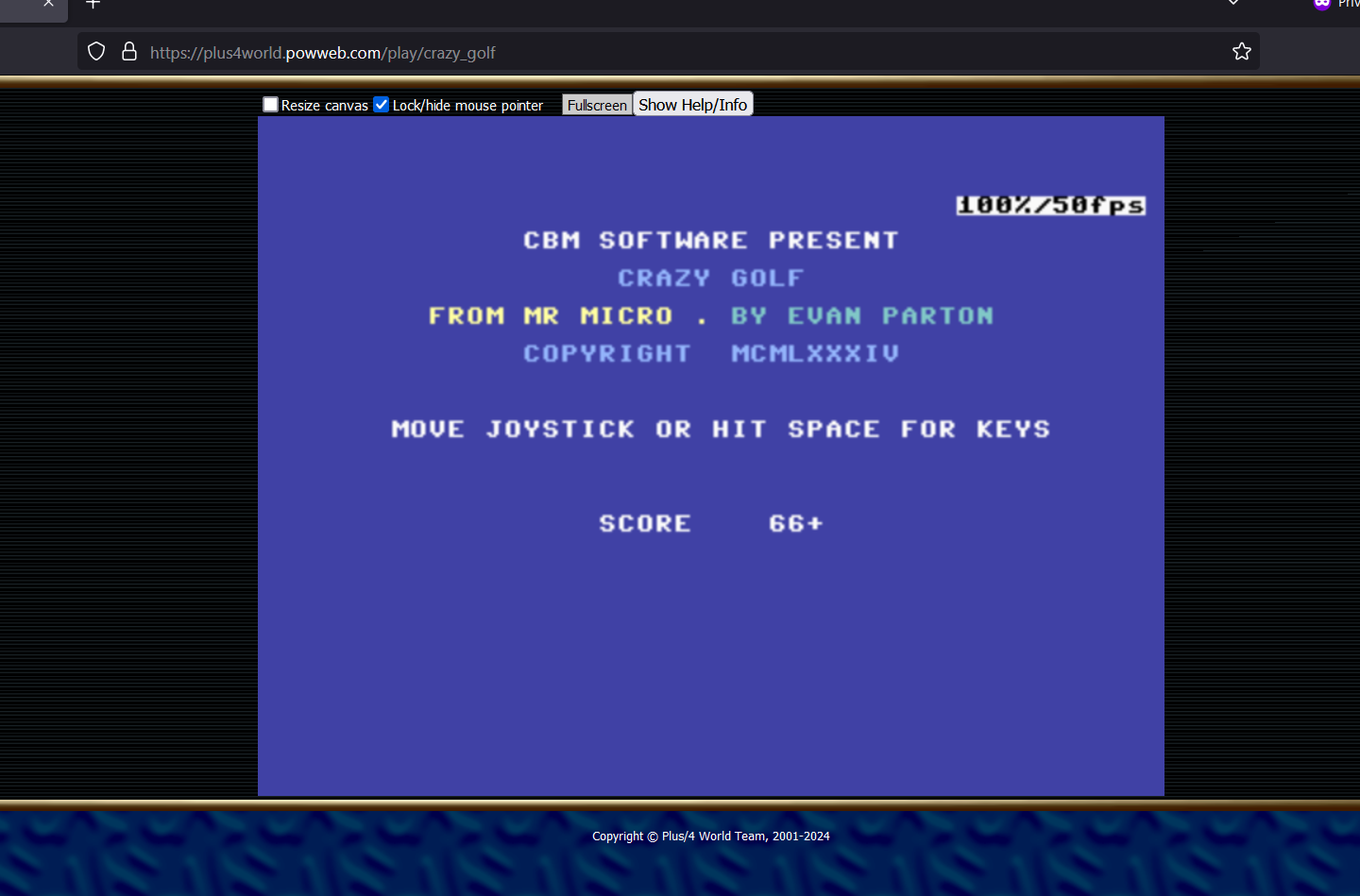Click the COPYRIGHT MCMLXXXIV line
Image resolution: width=1360 pixels, height=896 pixels.
pyautogui.click(x=711, y=354)
